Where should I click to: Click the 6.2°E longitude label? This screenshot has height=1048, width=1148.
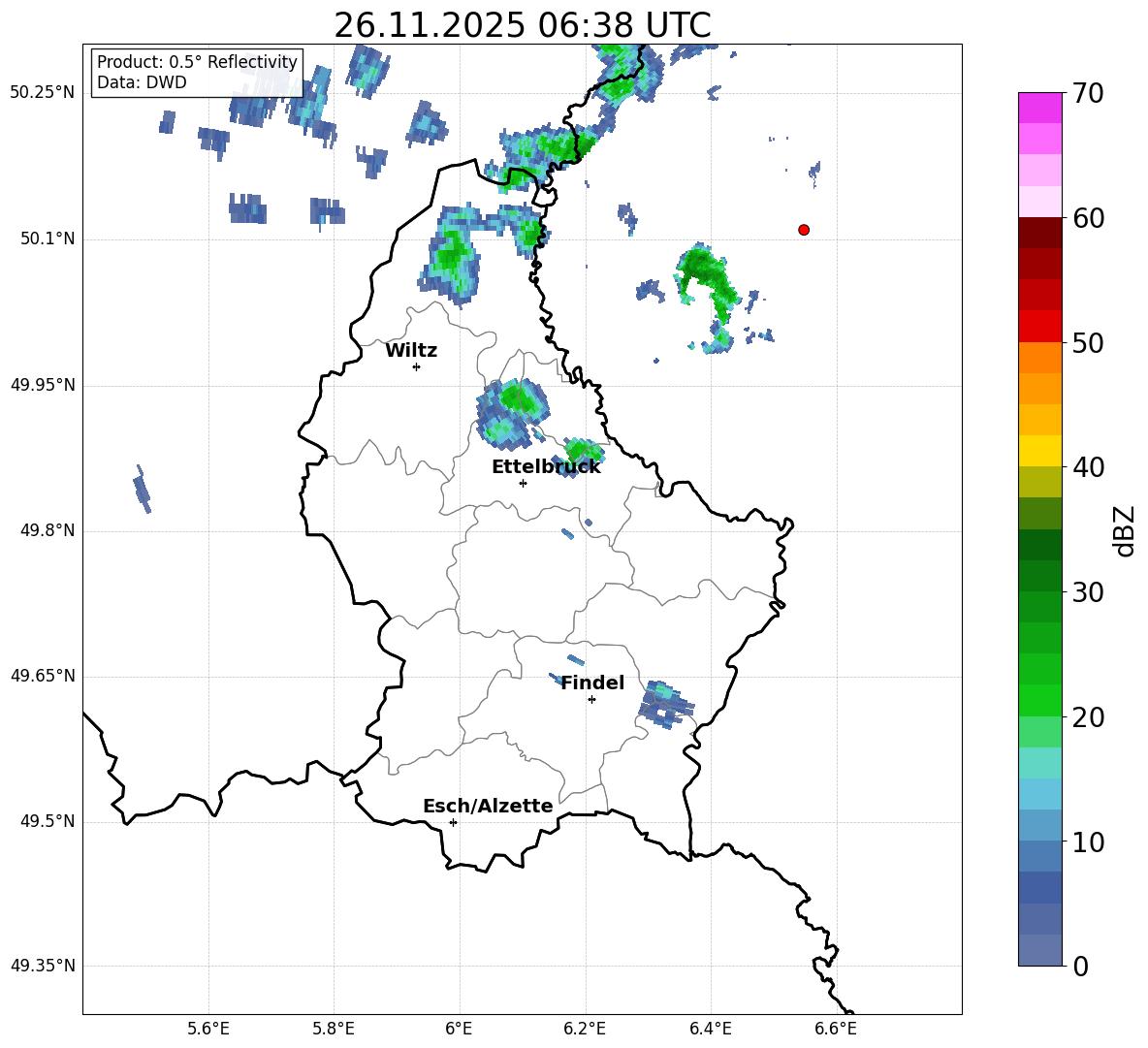585,1029
